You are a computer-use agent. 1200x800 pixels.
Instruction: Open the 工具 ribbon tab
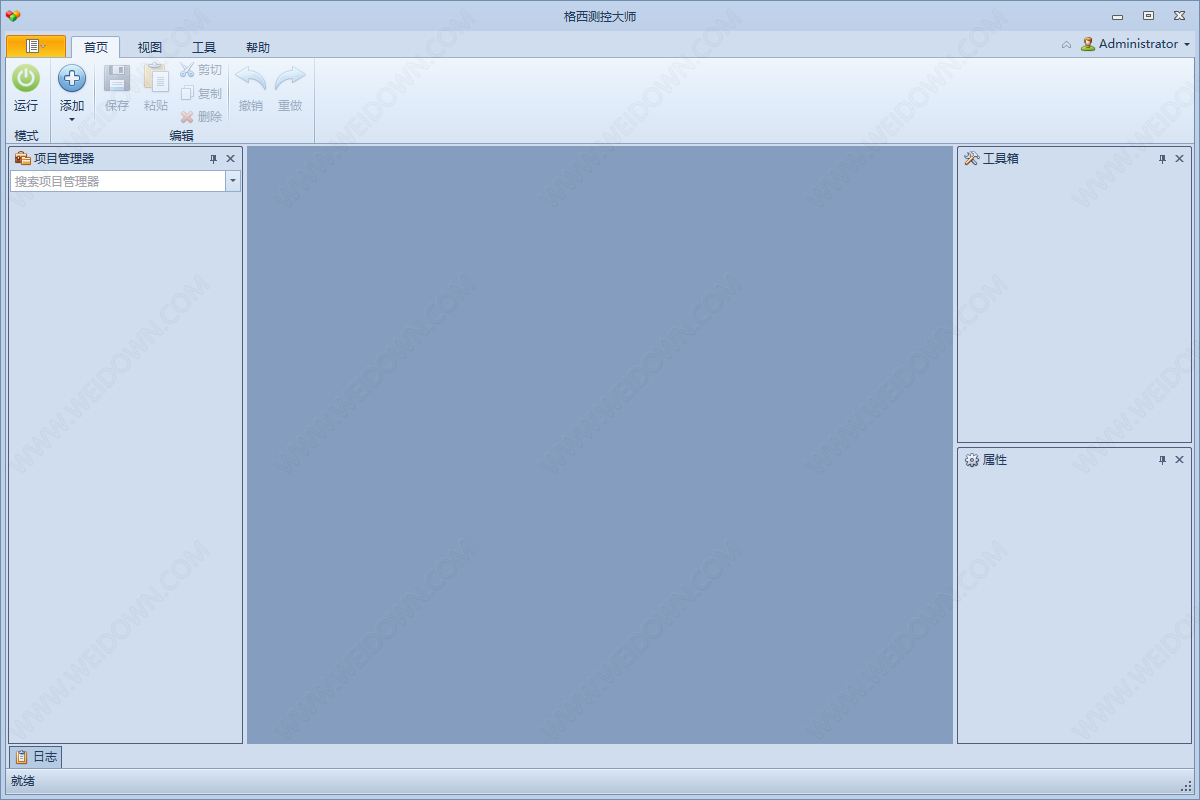204,47
